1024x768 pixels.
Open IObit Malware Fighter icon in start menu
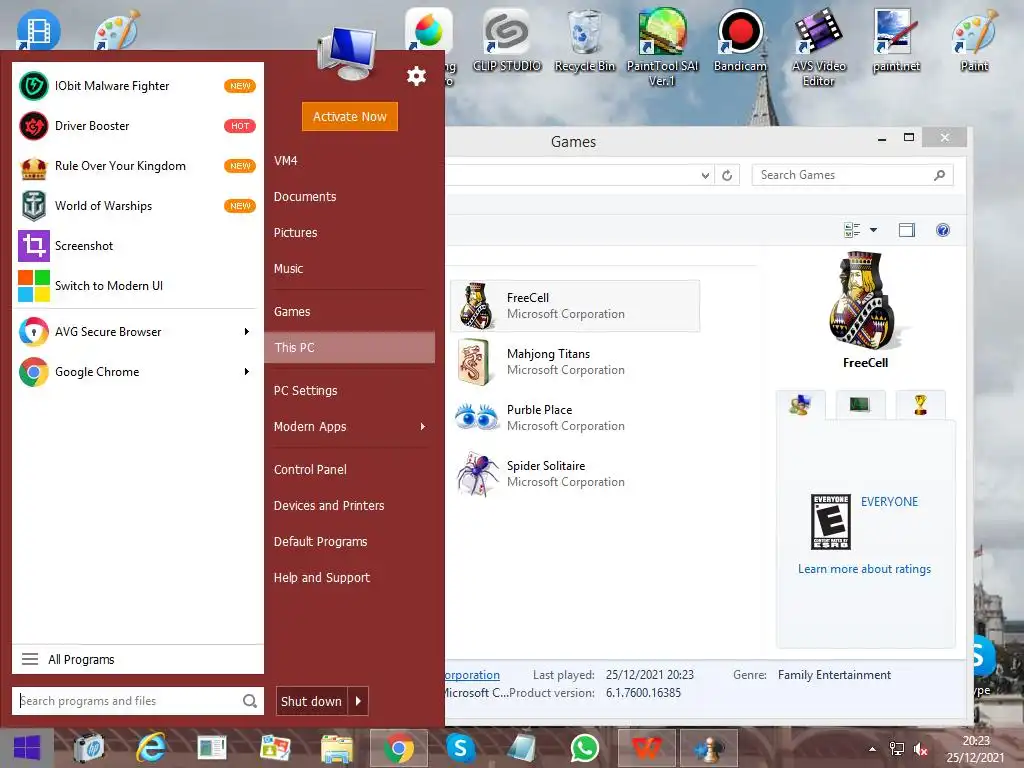click(33, 86)
